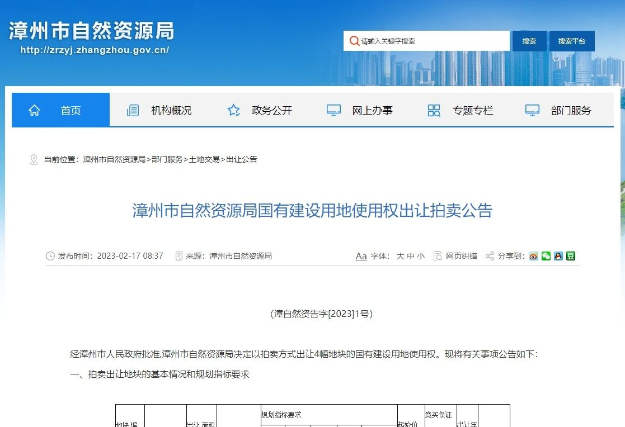Click the home icon in navigation bar

(34, 110)
